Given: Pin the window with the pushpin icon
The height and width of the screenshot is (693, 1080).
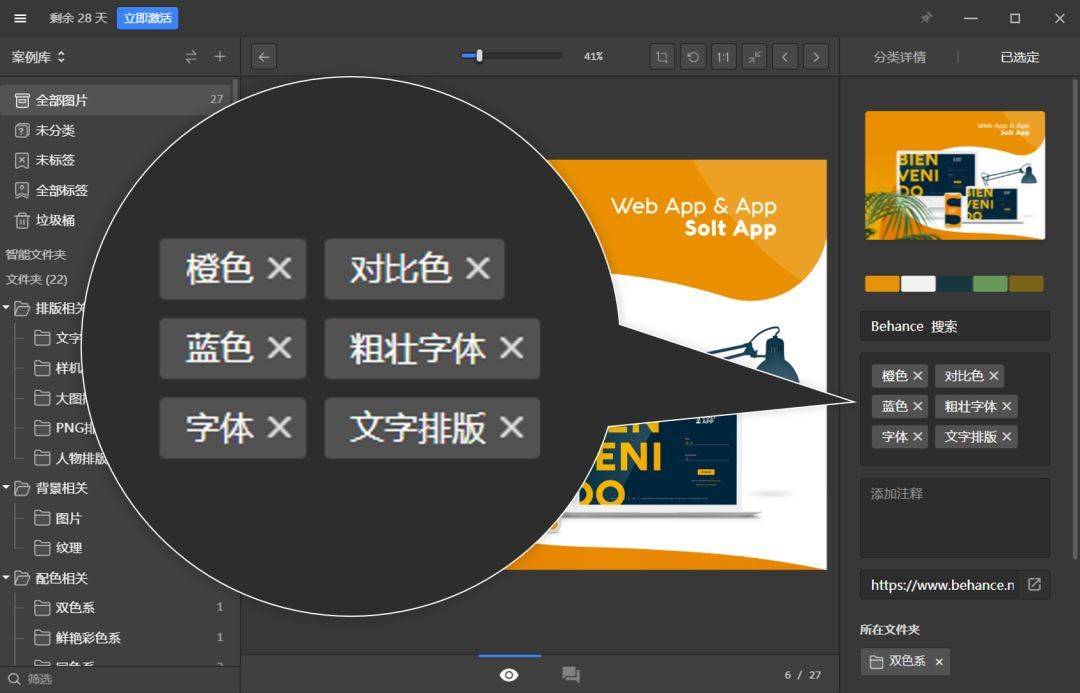Looking at the screenshot, I should (926, 18).
